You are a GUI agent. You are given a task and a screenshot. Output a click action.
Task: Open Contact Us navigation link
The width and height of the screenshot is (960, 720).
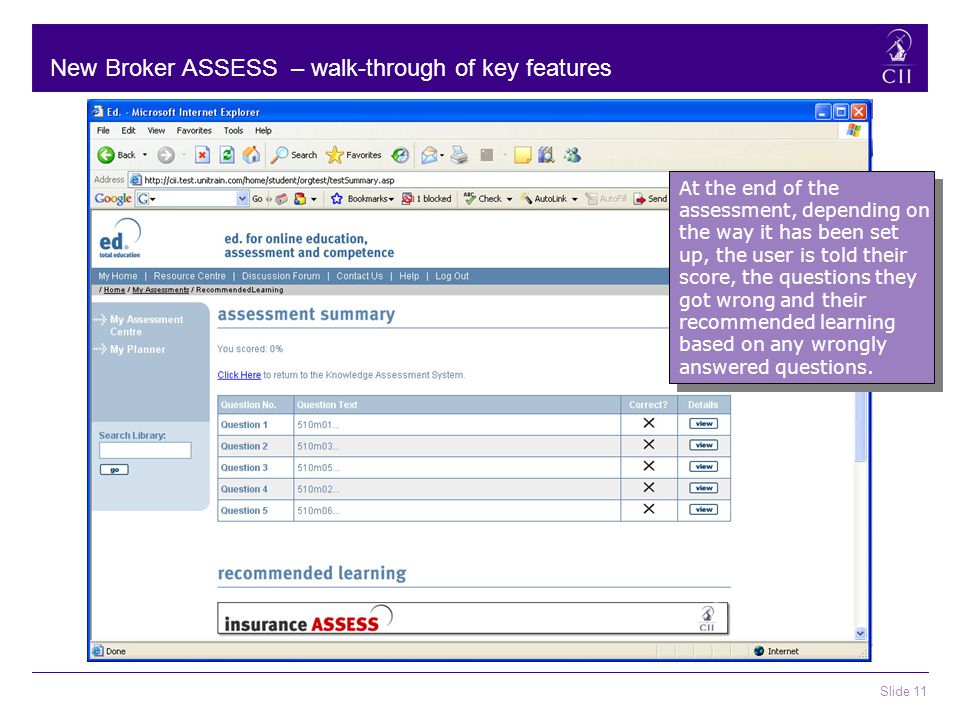[x=359, y=276]
